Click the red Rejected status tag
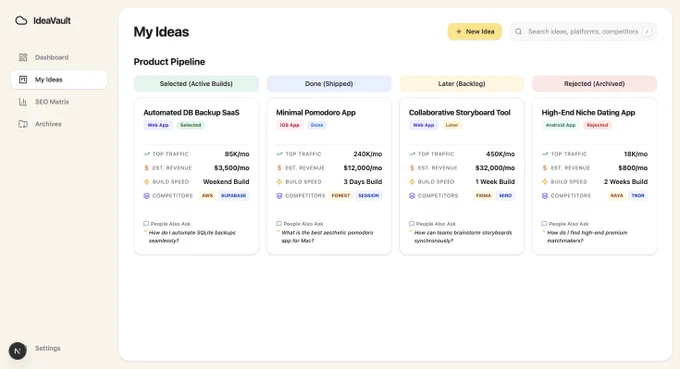 597,125
